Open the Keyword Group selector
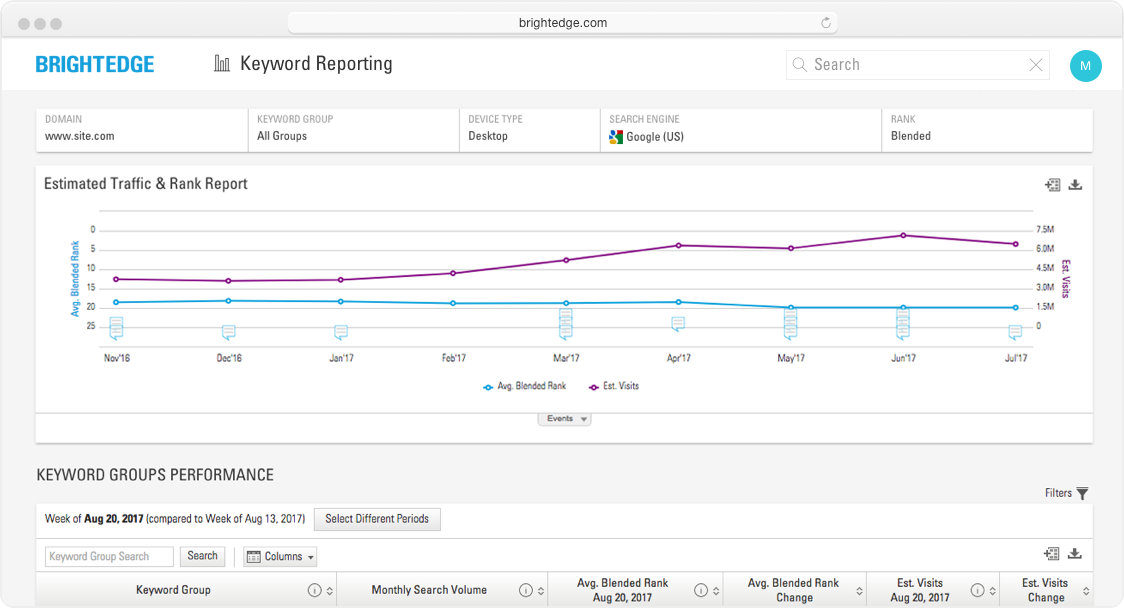This screenshot has width=1124, height=608. click(x=353, y=128)
